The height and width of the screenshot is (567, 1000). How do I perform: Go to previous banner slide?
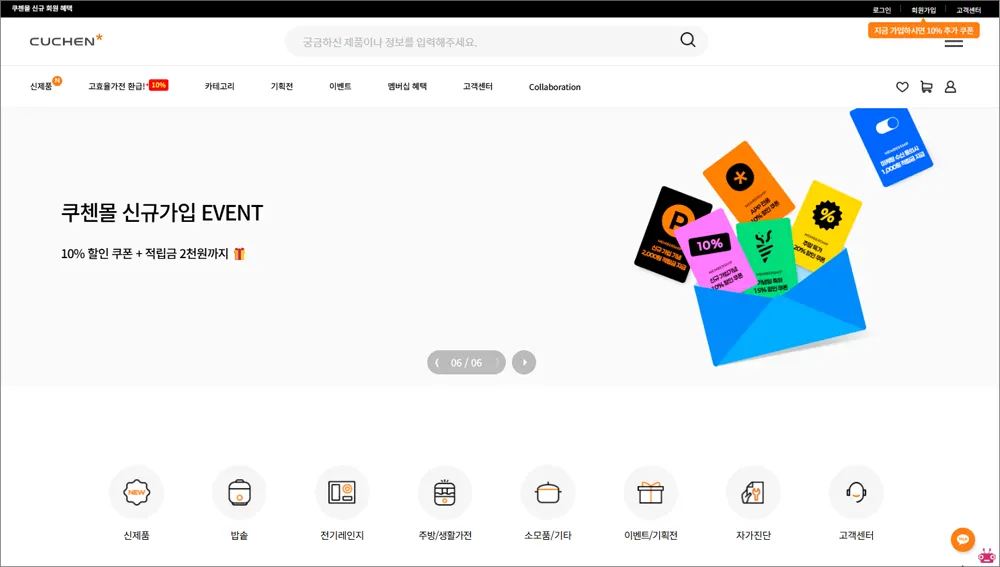[438, 362]
